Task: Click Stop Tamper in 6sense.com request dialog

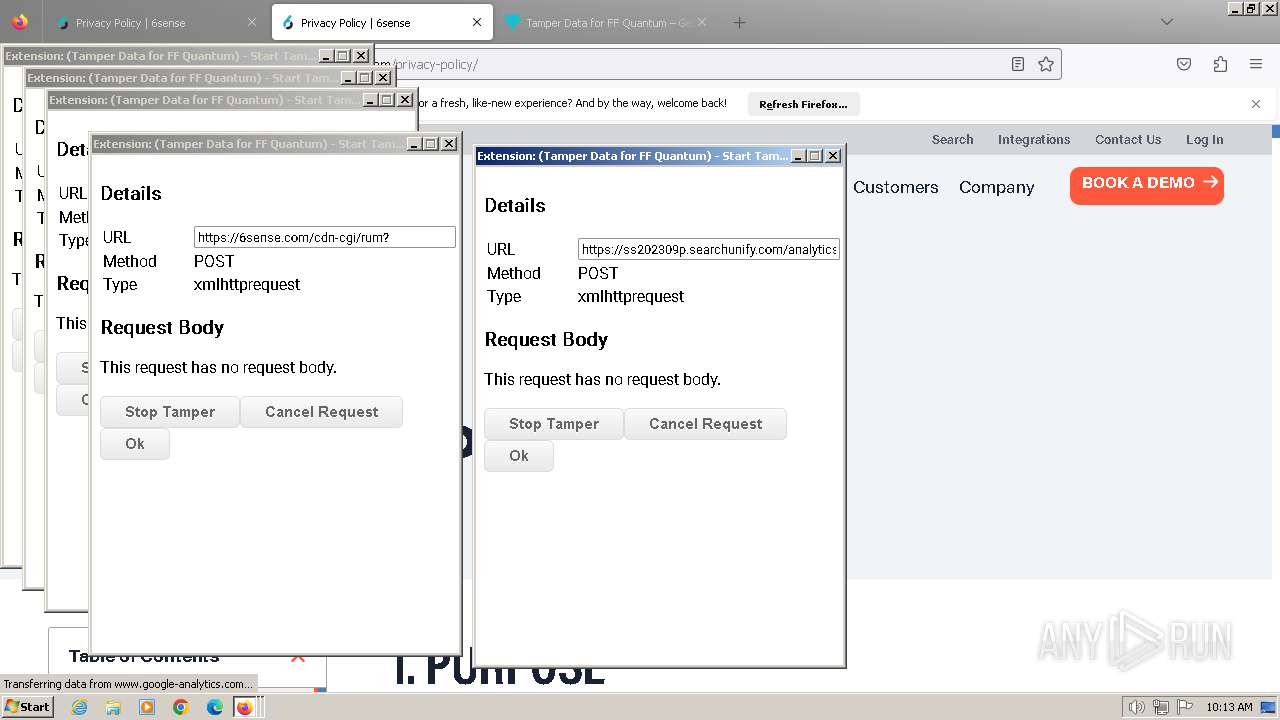Action: 170,412
